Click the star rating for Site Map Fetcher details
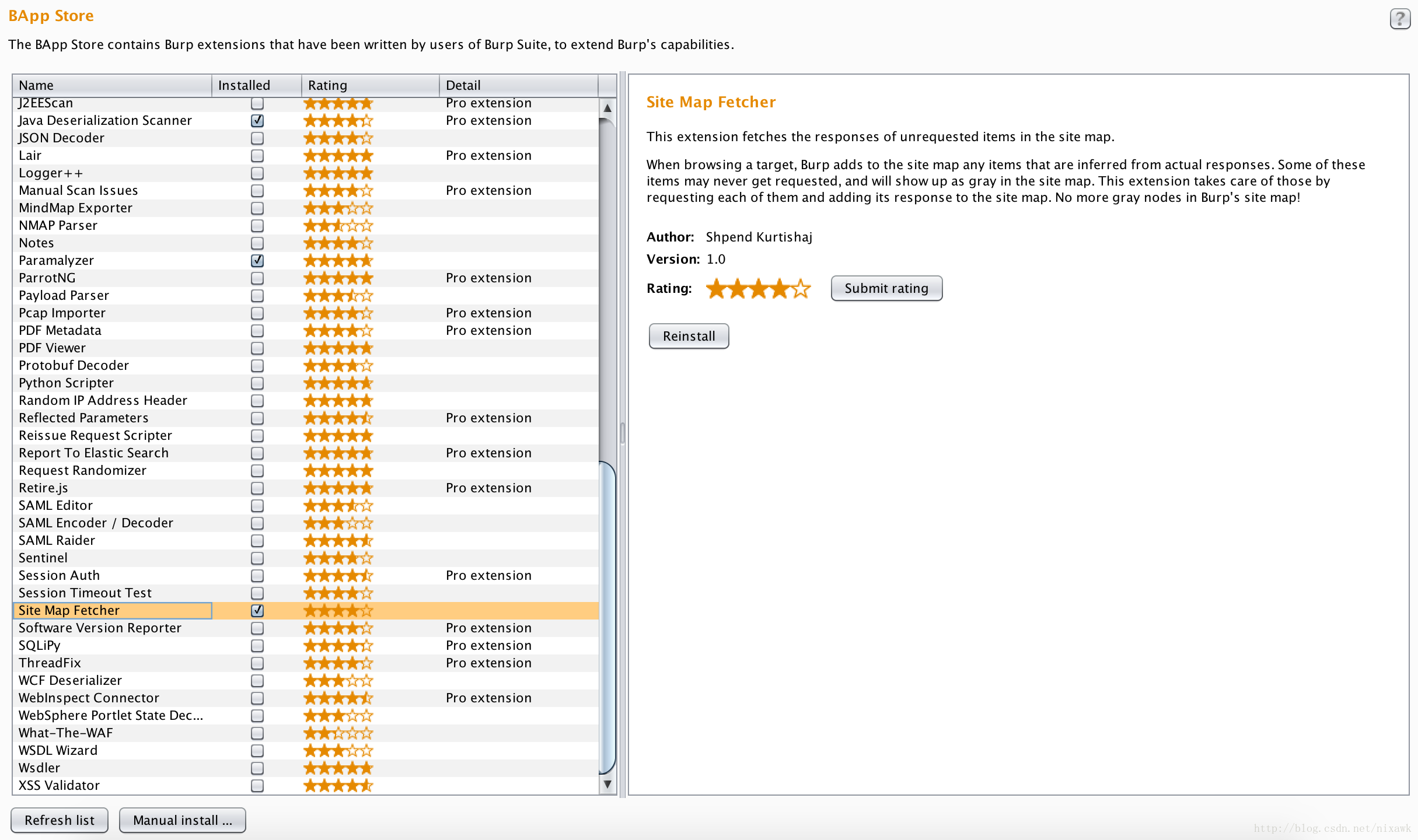 758,288
